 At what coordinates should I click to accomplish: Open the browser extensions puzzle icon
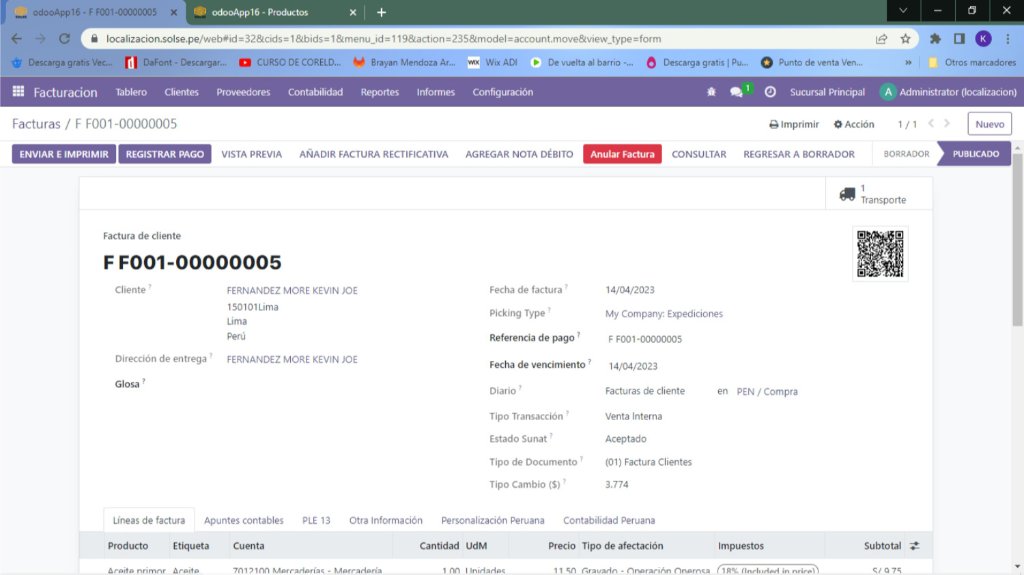click(x=935, y=39)
